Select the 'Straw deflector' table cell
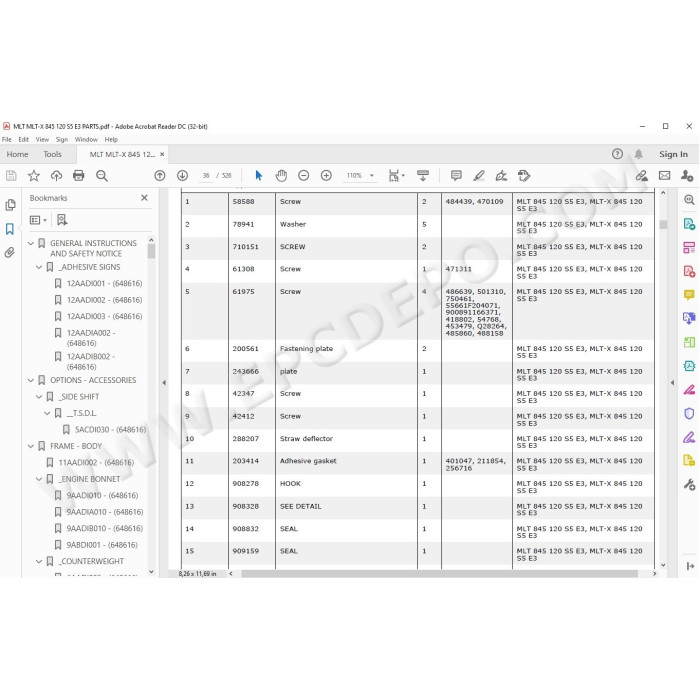The height and width of the screenshot is (700, 700). (x=346, y=441)
